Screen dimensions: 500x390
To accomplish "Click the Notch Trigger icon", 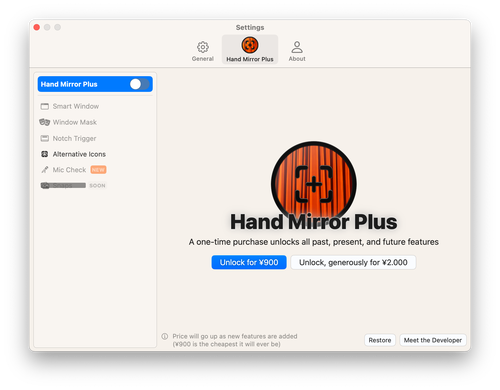I will (45, 138).
